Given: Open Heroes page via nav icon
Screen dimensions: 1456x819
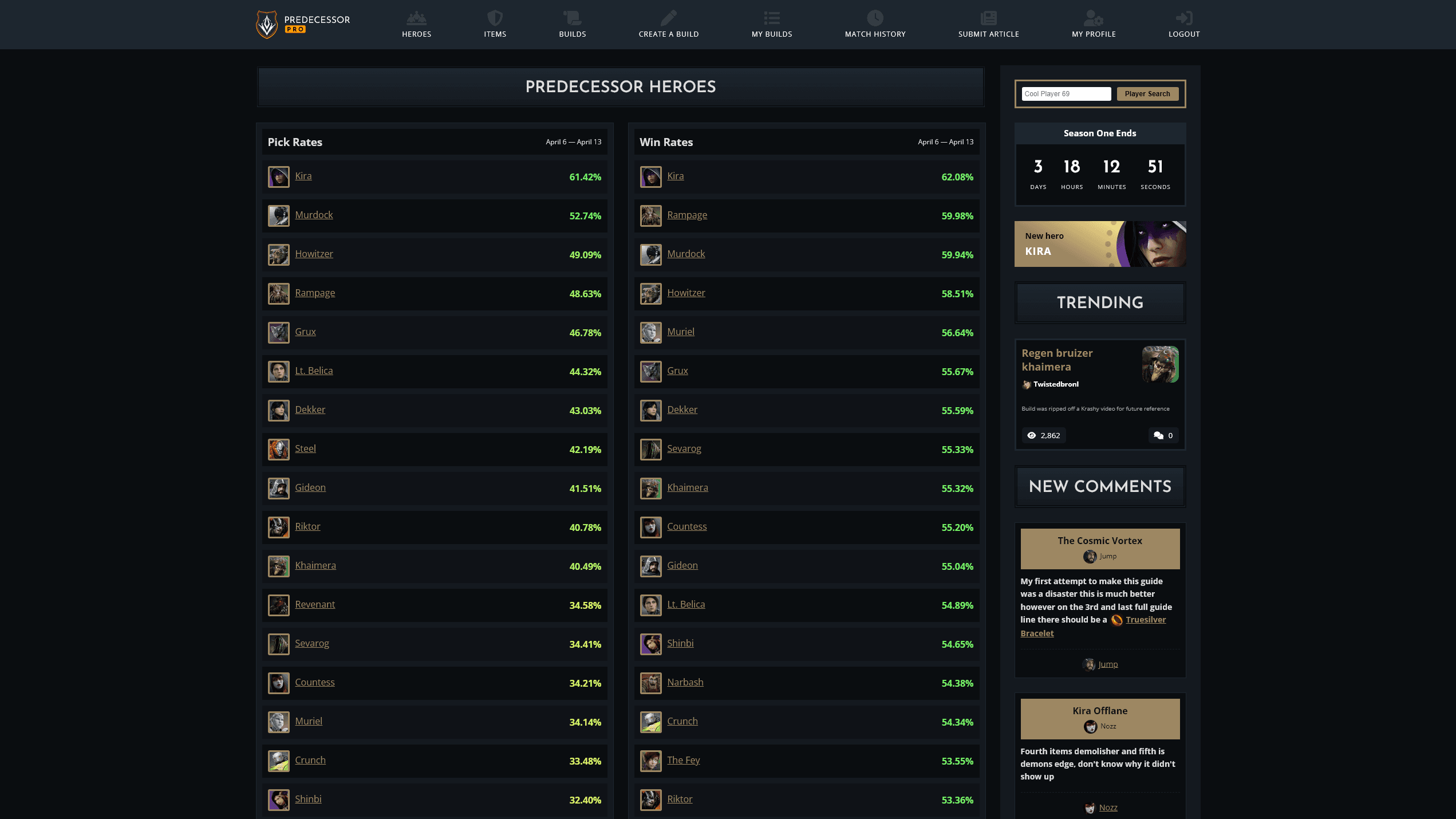Looking at the screenshot, I should [416, 18].
